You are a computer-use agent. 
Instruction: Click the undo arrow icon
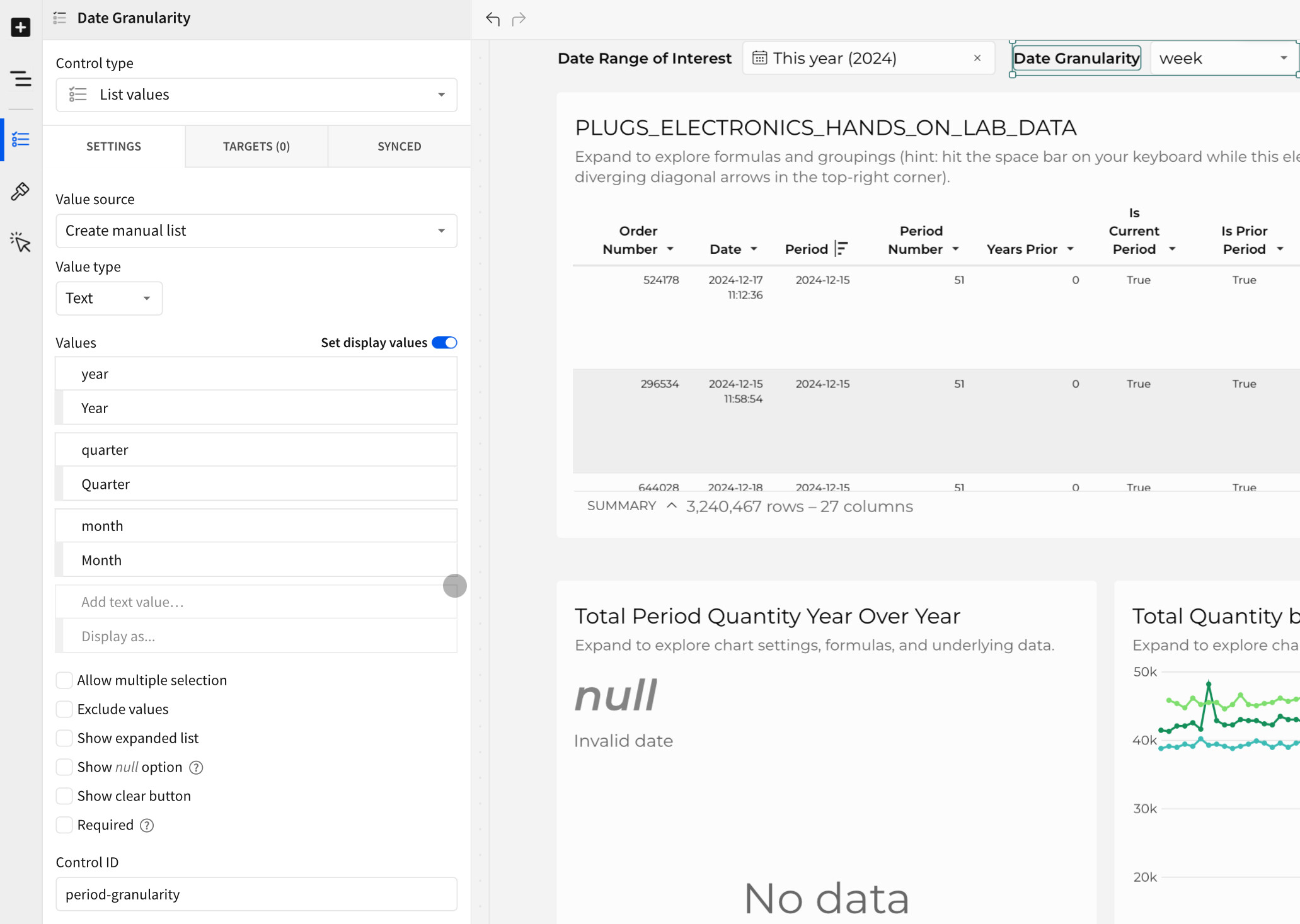tap(493, 20)
